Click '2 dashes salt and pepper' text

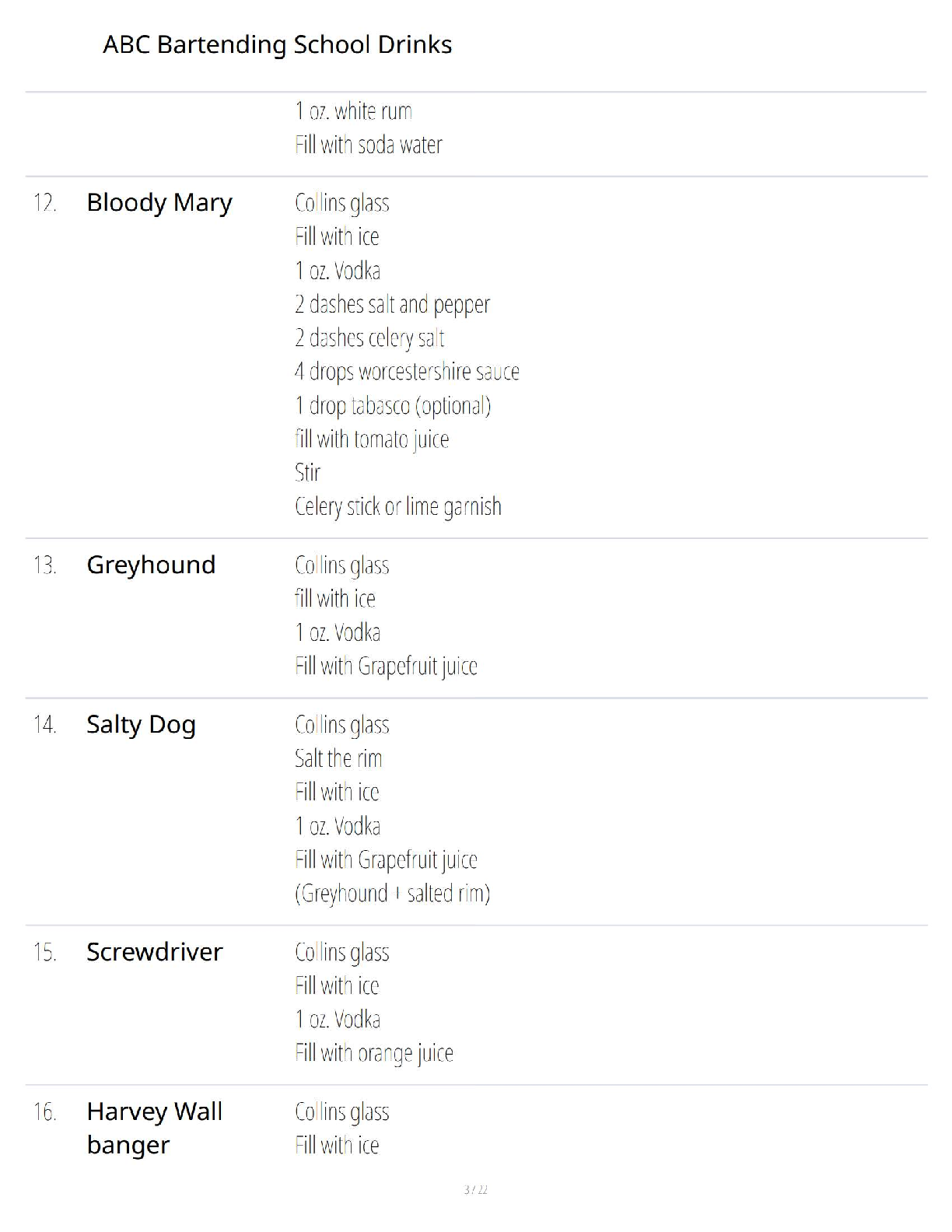392,305
